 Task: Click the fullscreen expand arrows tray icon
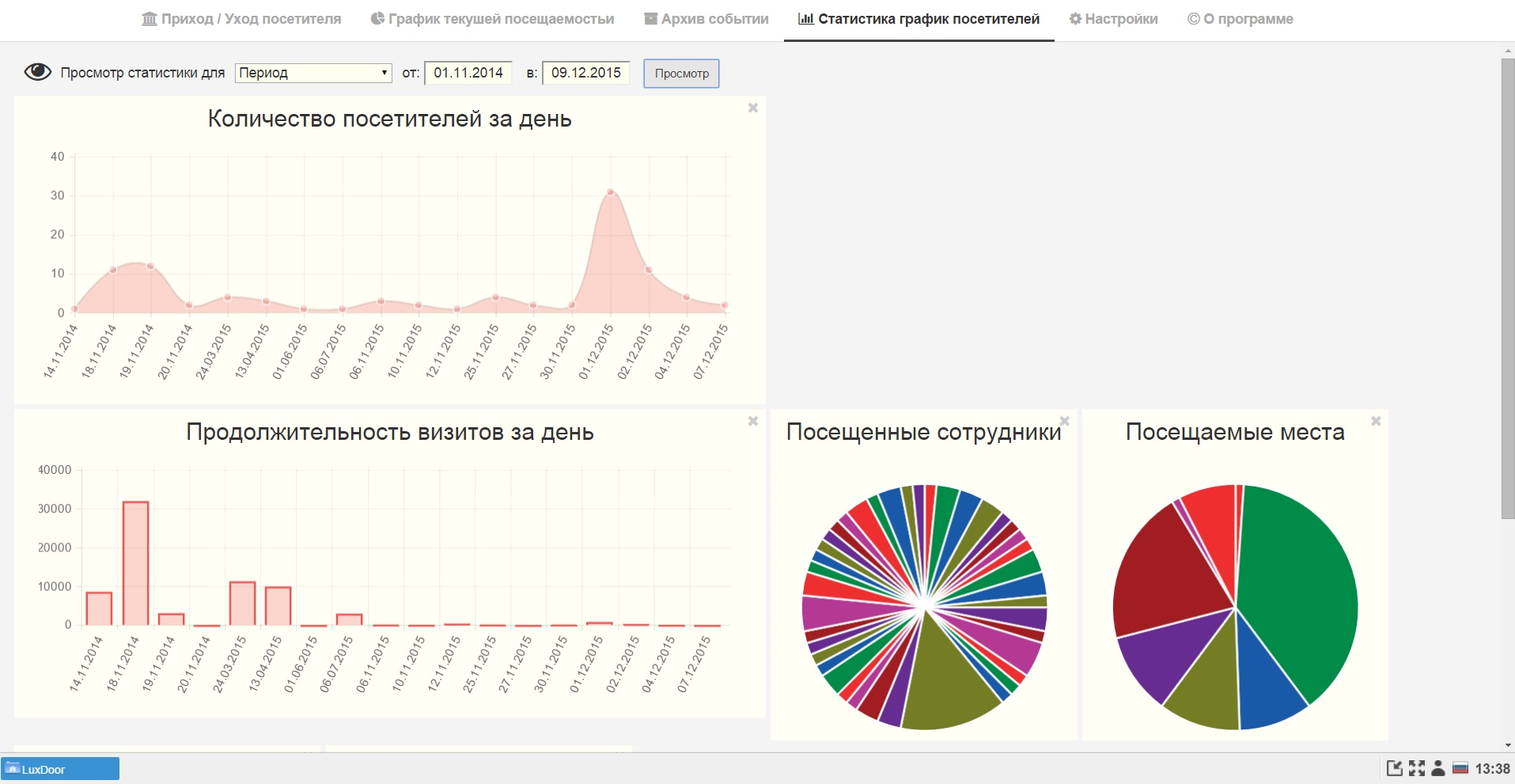tap(1417, 768)
